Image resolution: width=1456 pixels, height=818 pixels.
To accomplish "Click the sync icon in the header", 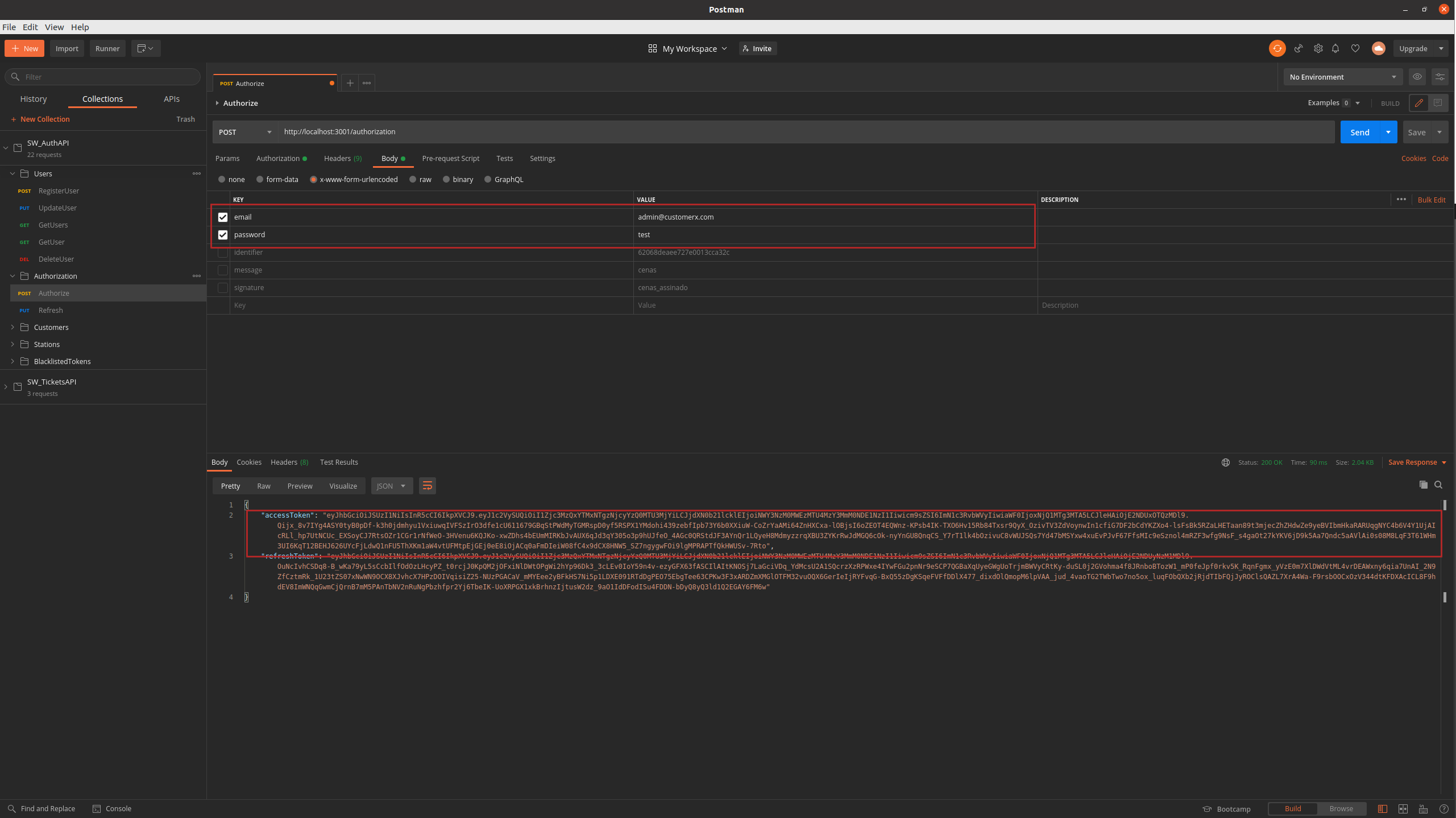I will pos(1277,48).
